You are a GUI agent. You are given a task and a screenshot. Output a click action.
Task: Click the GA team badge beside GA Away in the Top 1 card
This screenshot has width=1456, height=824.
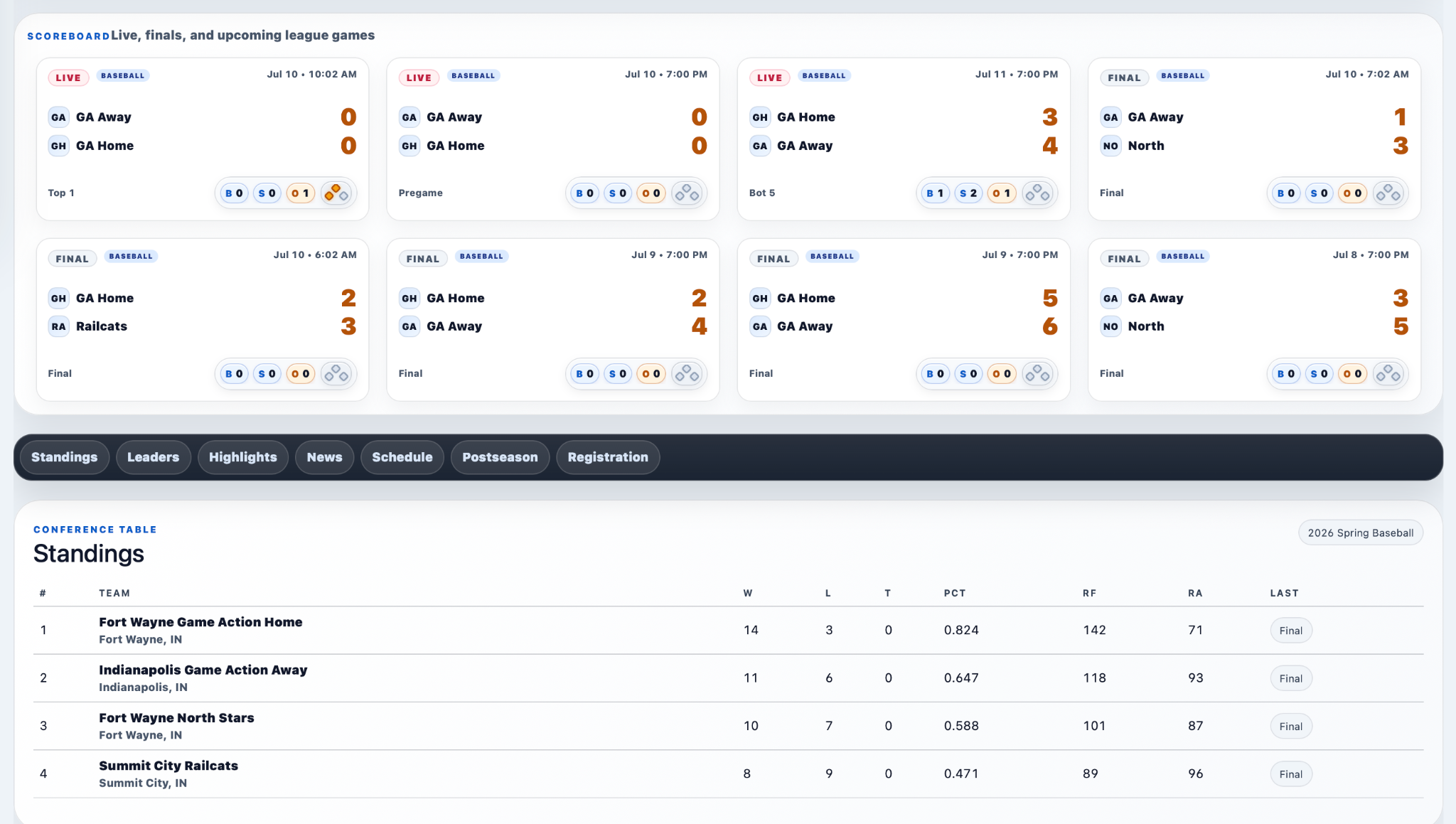[58, 117]
